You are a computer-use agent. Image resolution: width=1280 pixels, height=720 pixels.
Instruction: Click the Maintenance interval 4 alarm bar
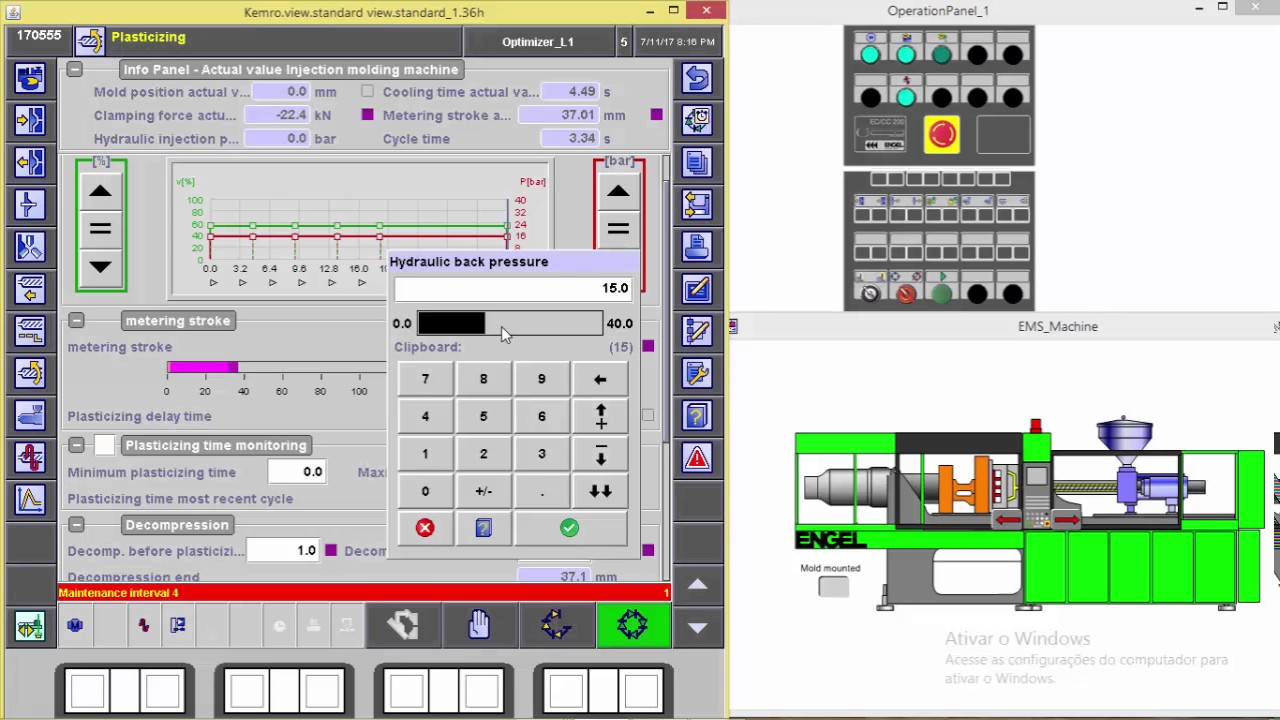364,593
